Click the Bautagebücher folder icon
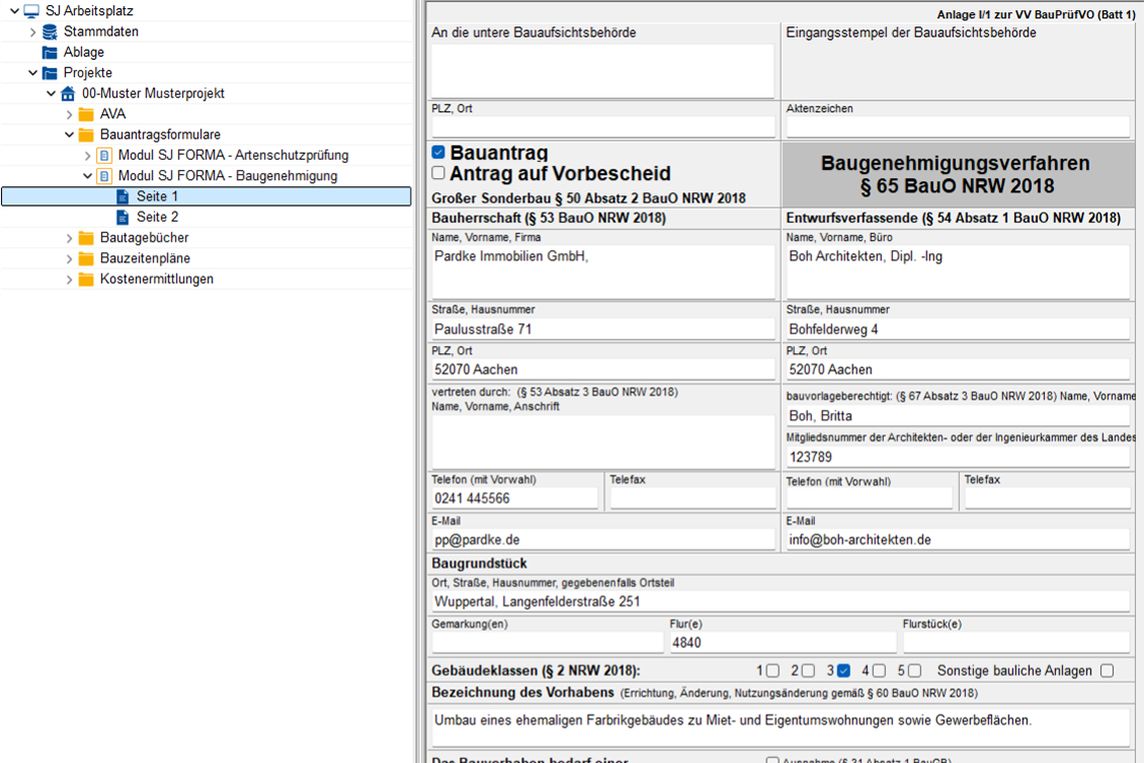 tap(86, 238)
